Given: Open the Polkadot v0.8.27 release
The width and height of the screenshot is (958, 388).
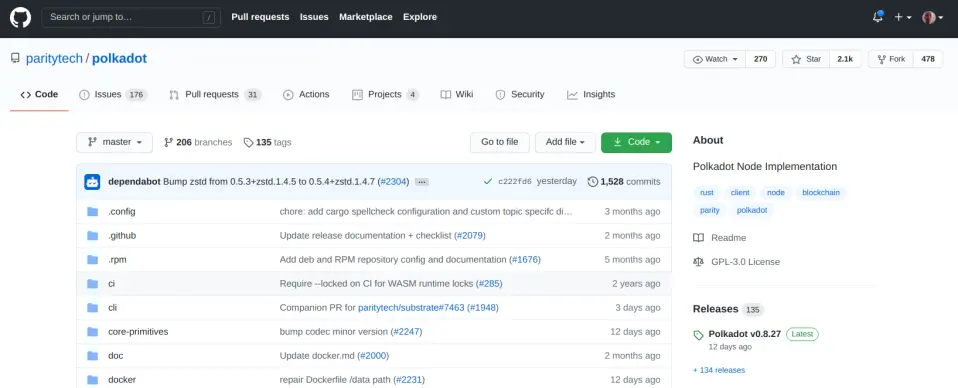Looking at the screenshot, I should [745, 334].
